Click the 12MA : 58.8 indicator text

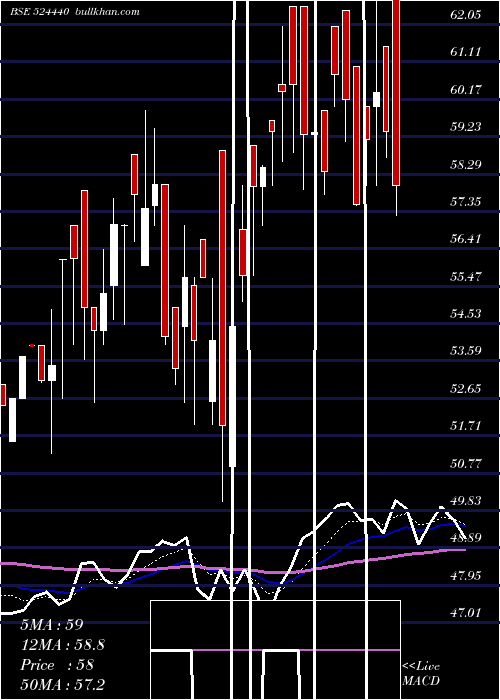point(62,645)
